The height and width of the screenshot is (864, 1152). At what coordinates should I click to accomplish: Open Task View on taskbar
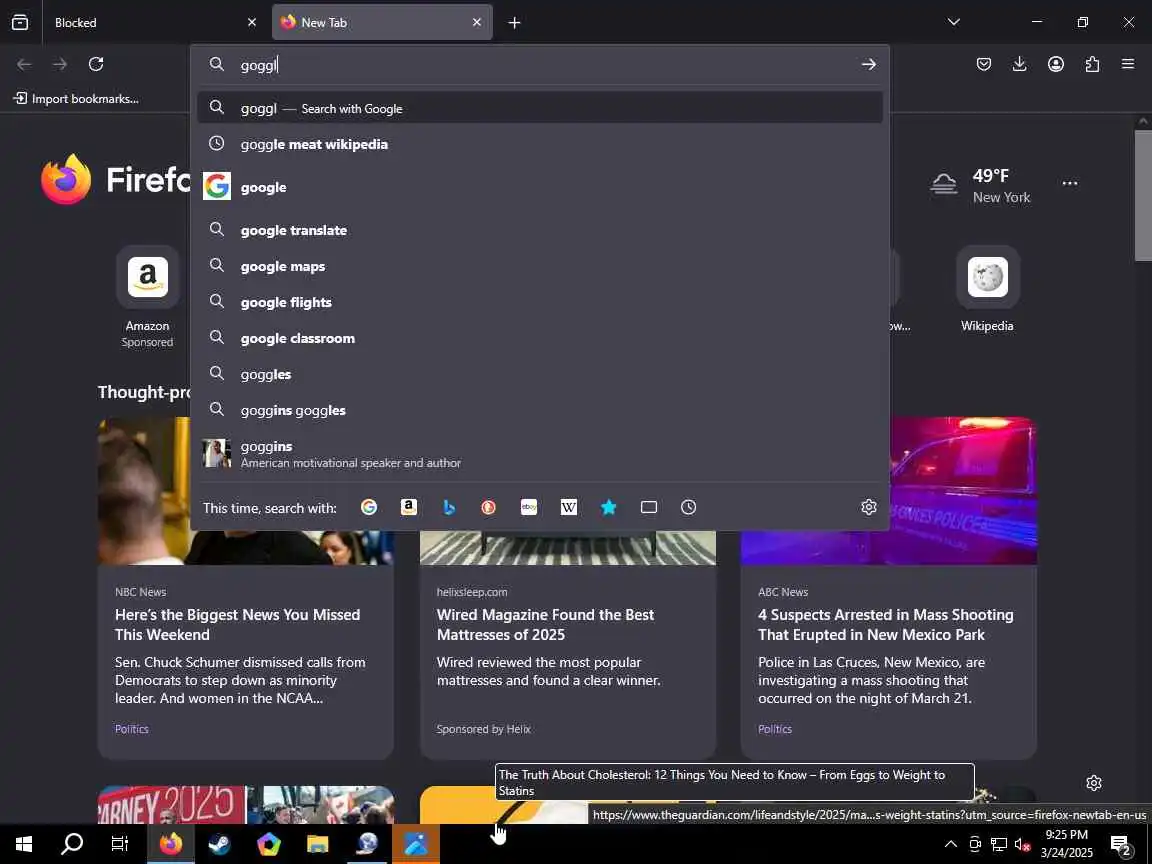[x=120, y=844]
